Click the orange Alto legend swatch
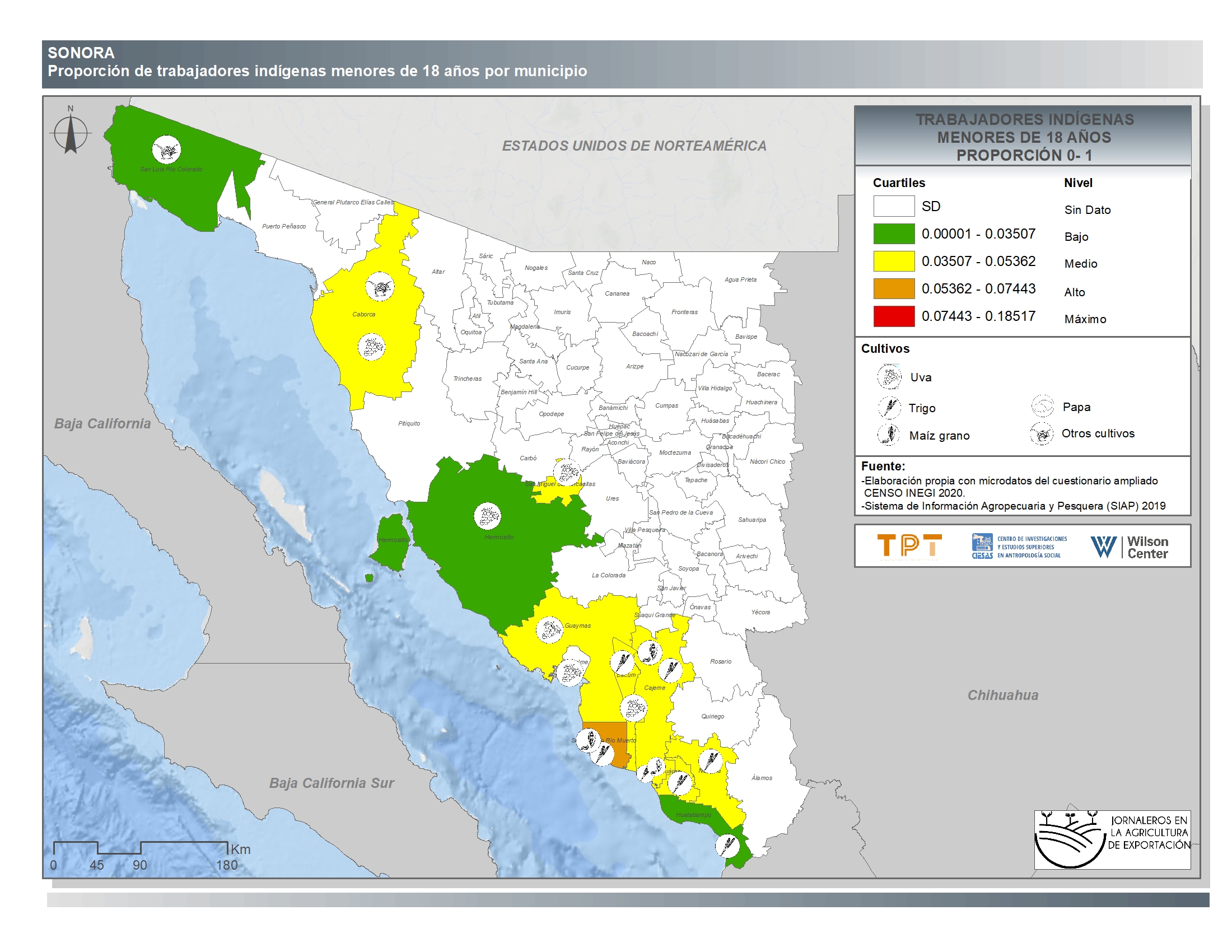The width and height of the screenshot is (1232, 952). [x=894, y=288]
